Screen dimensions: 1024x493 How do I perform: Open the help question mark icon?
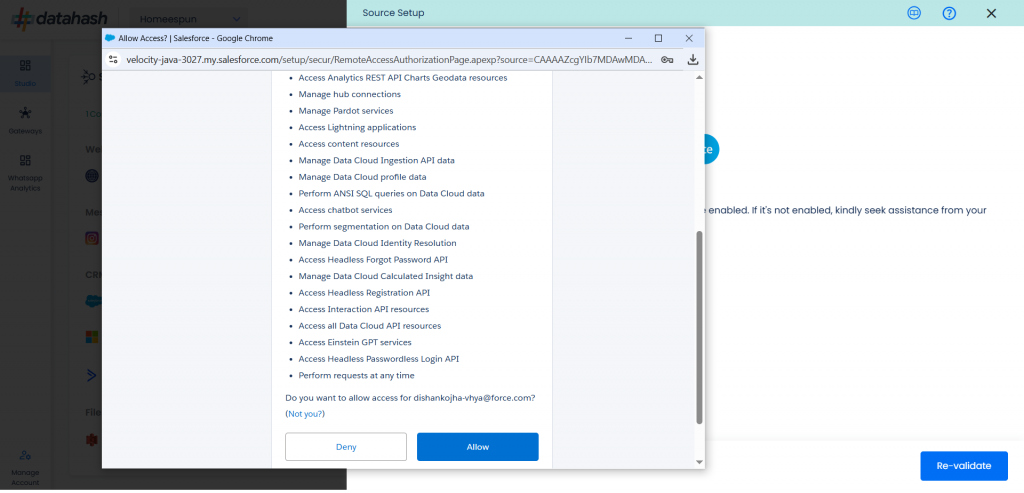950,13
